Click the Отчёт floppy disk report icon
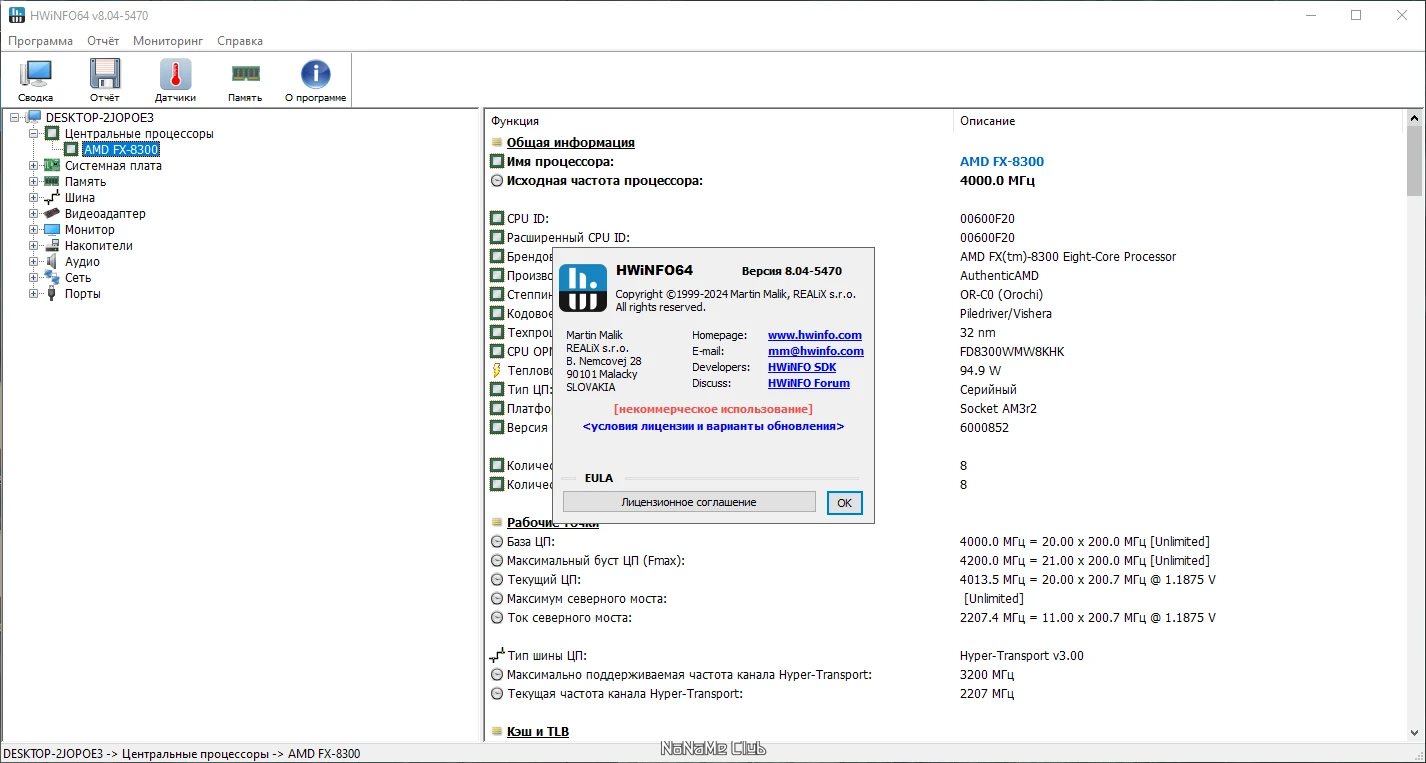The height and width of the screenshot is (763, 1426). 105,80
